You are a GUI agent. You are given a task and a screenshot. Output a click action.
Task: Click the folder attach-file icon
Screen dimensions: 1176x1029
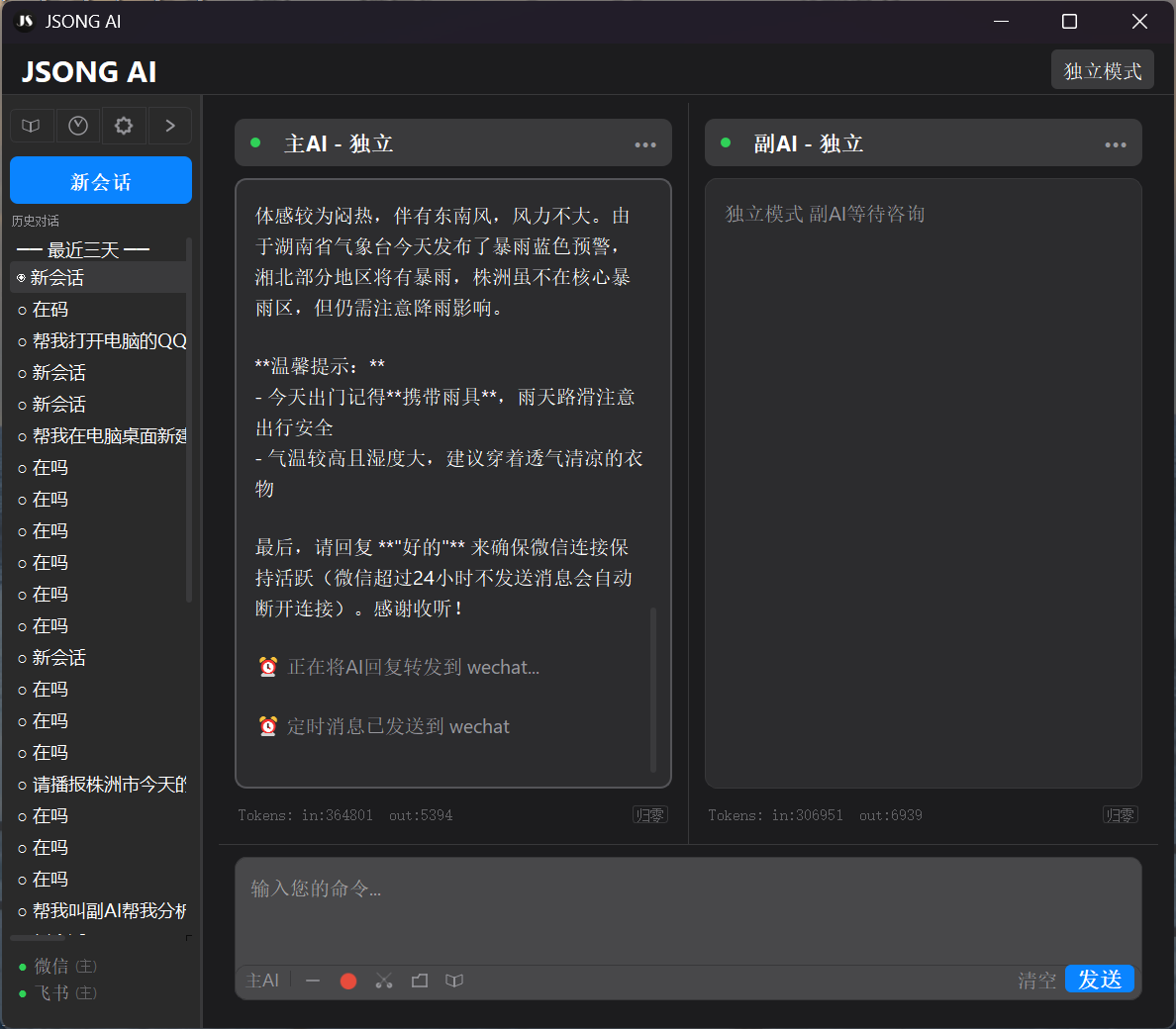point(420,981)
